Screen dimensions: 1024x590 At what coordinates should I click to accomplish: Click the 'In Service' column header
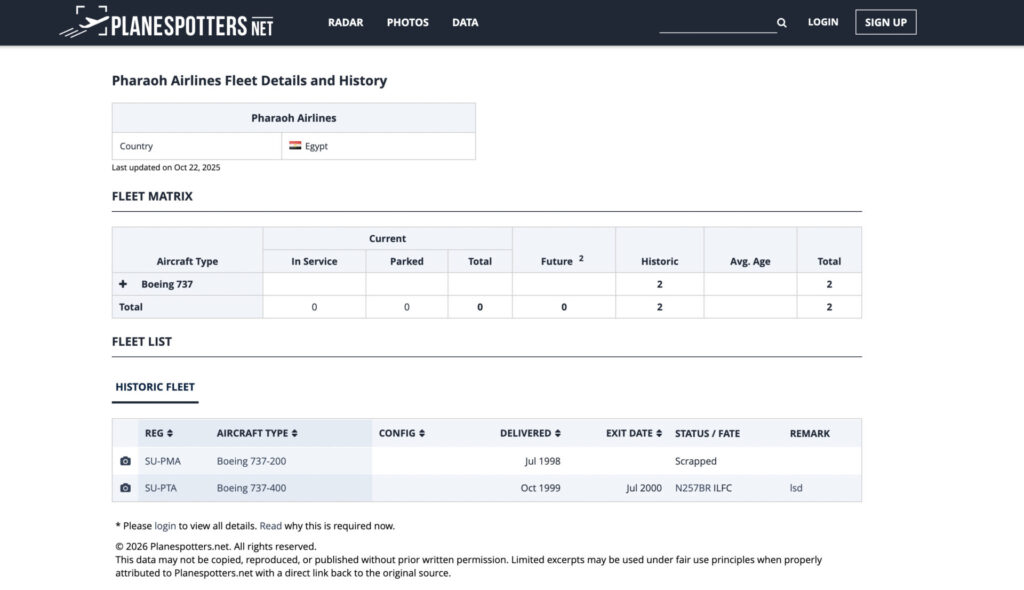click(314, 261)
